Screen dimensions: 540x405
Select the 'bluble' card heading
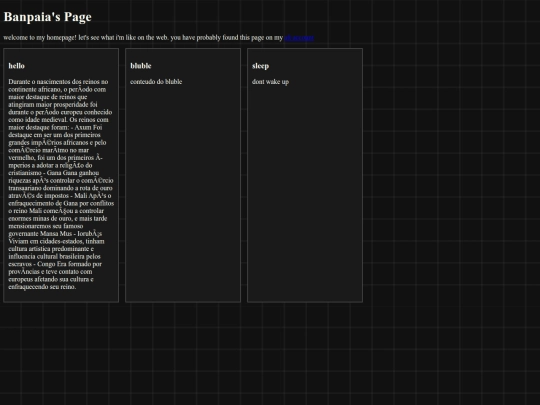141,66
